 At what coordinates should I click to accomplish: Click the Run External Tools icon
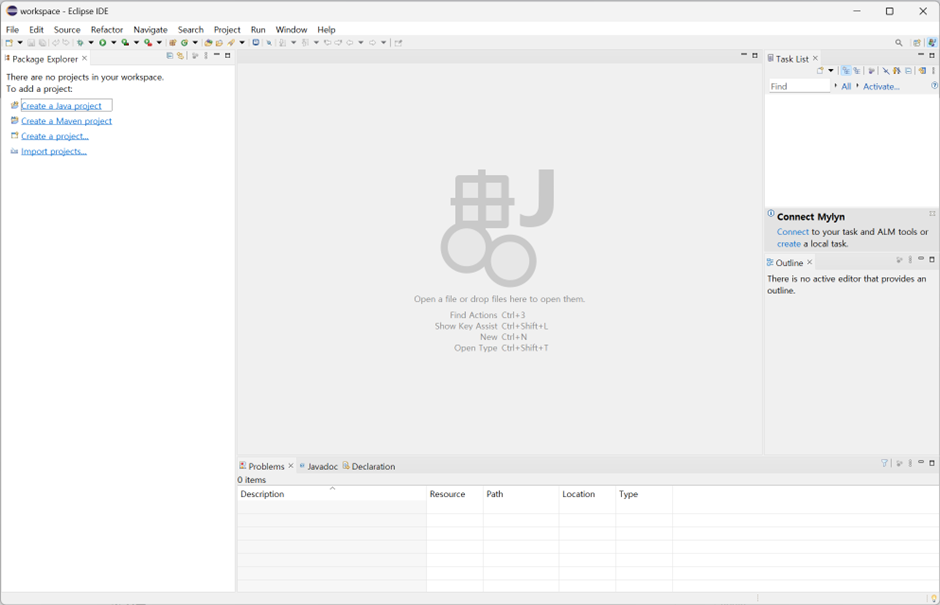148,43
